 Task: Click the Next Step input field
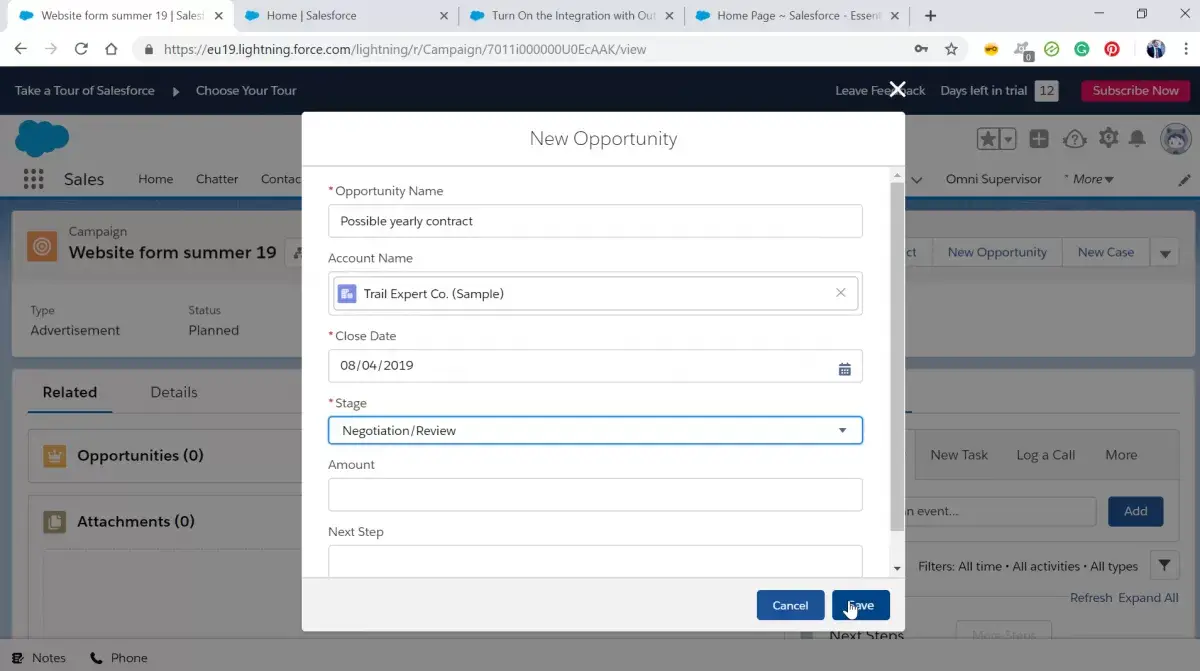tap(595, 560)
